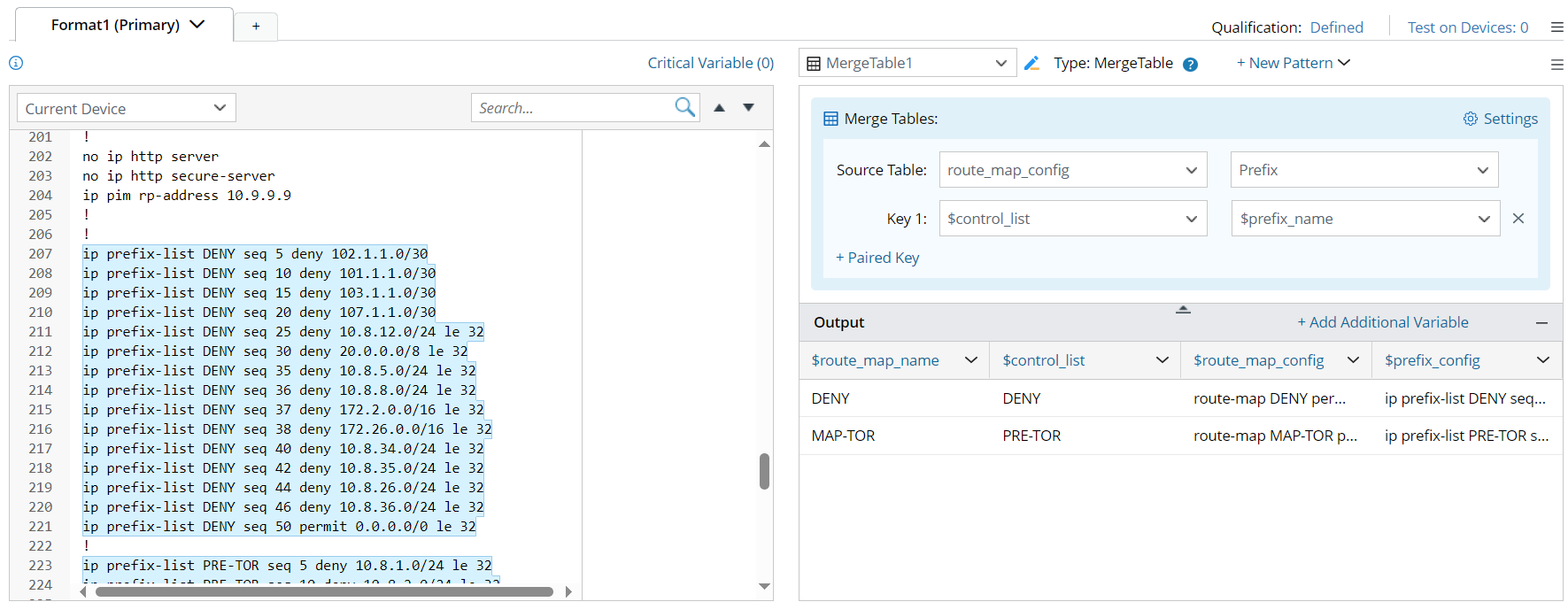Image resolution: width=1568 pixels, height=602 pixels.
Task: Jump to previous search result arrow
Action: pyautogui.click(x=720, y=108)
